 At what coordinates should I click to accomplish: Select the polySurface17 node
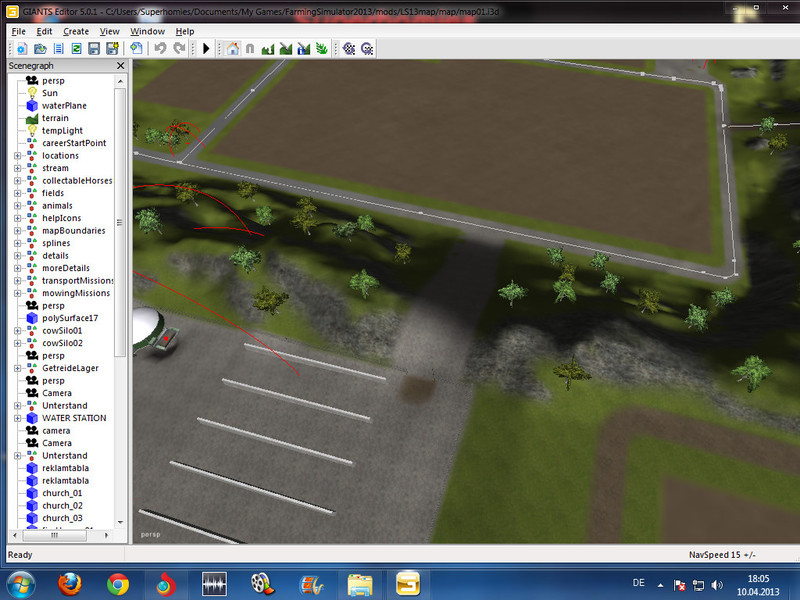pos(70,318)
